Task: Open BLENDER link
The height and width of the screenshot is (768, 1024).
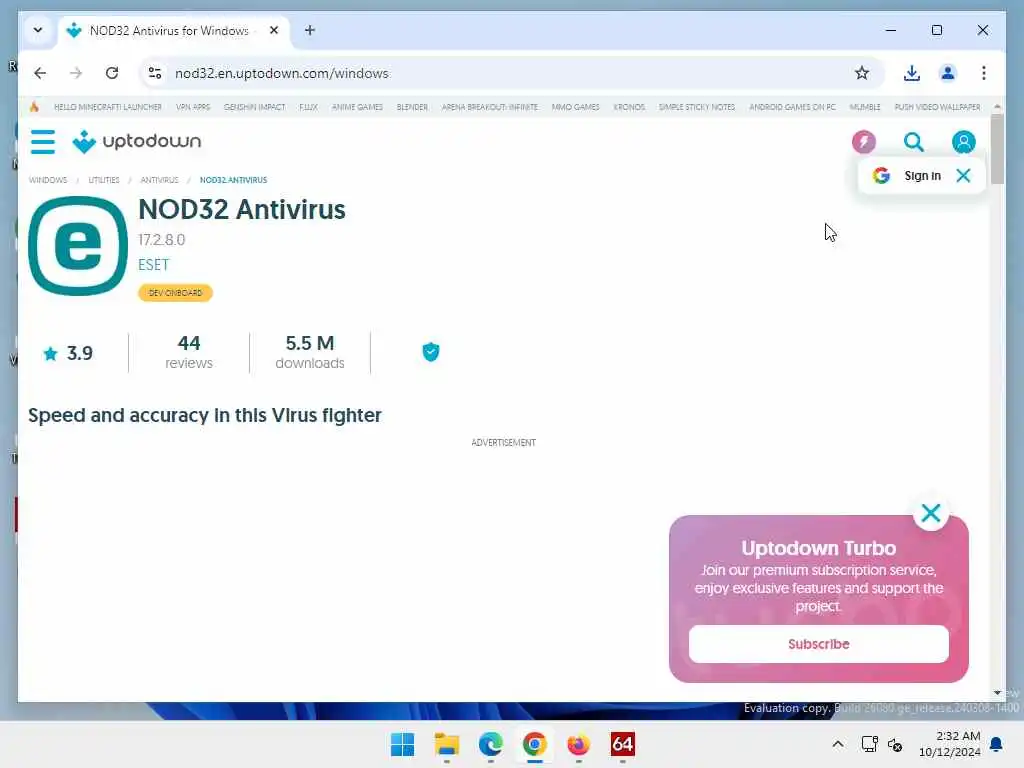Action: point(412,107)
